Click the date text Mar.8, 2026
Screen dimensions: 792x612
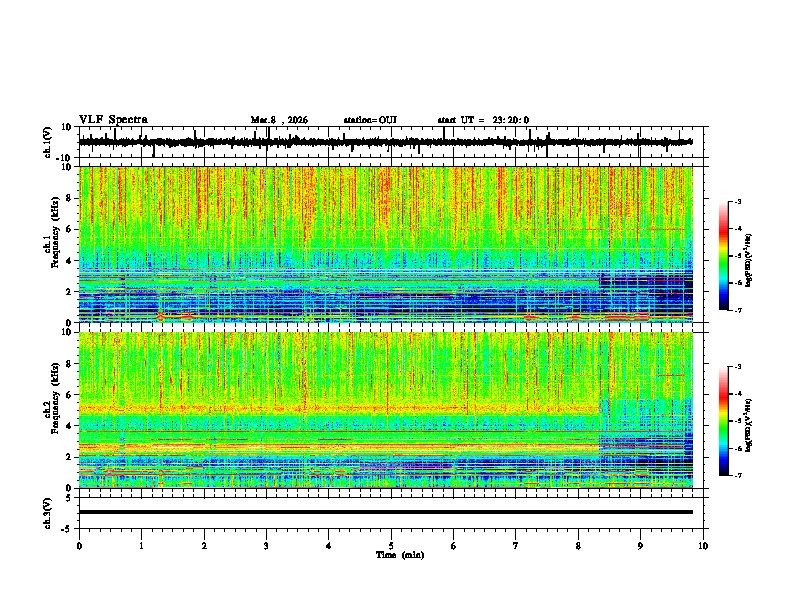(279, 120)
